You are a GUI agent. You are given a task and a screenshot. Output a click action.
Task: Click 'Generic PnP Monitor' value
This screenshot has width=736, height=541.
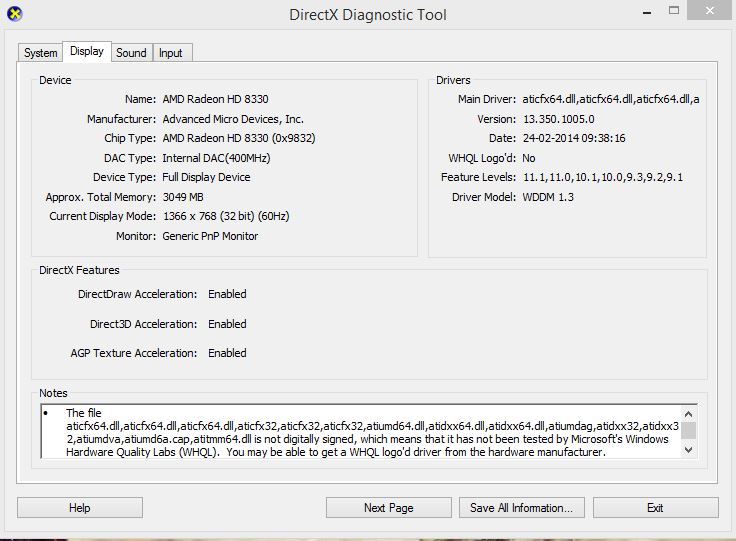point(210,236)
